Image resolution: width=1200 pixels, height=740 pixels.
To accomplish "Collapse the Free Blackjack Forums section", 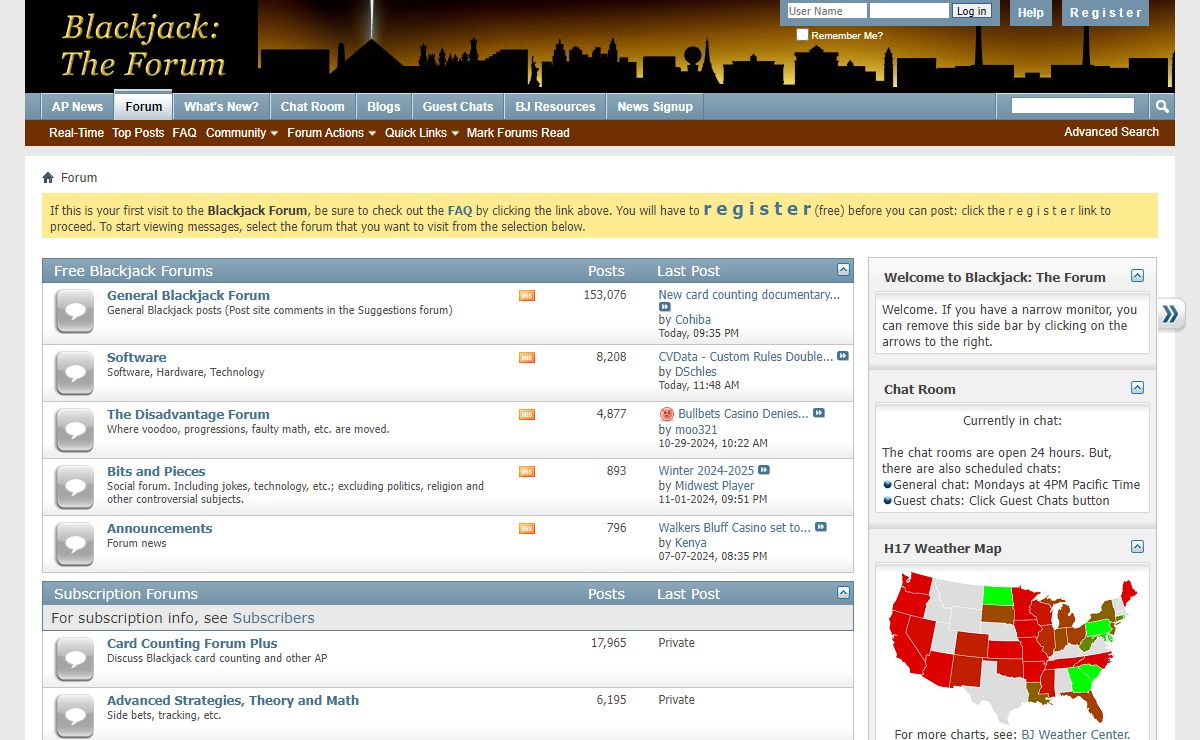I will [x=843, y=270].
